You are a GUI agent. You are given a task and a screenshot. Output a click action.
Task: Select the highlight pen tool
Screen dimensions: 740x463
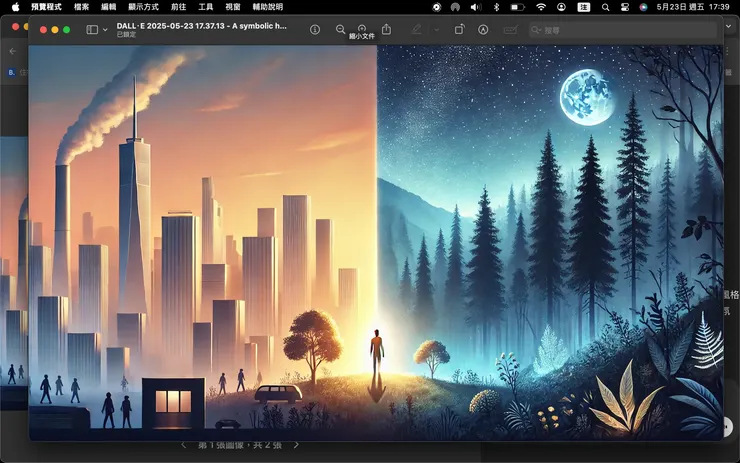[x=416, y=30]
